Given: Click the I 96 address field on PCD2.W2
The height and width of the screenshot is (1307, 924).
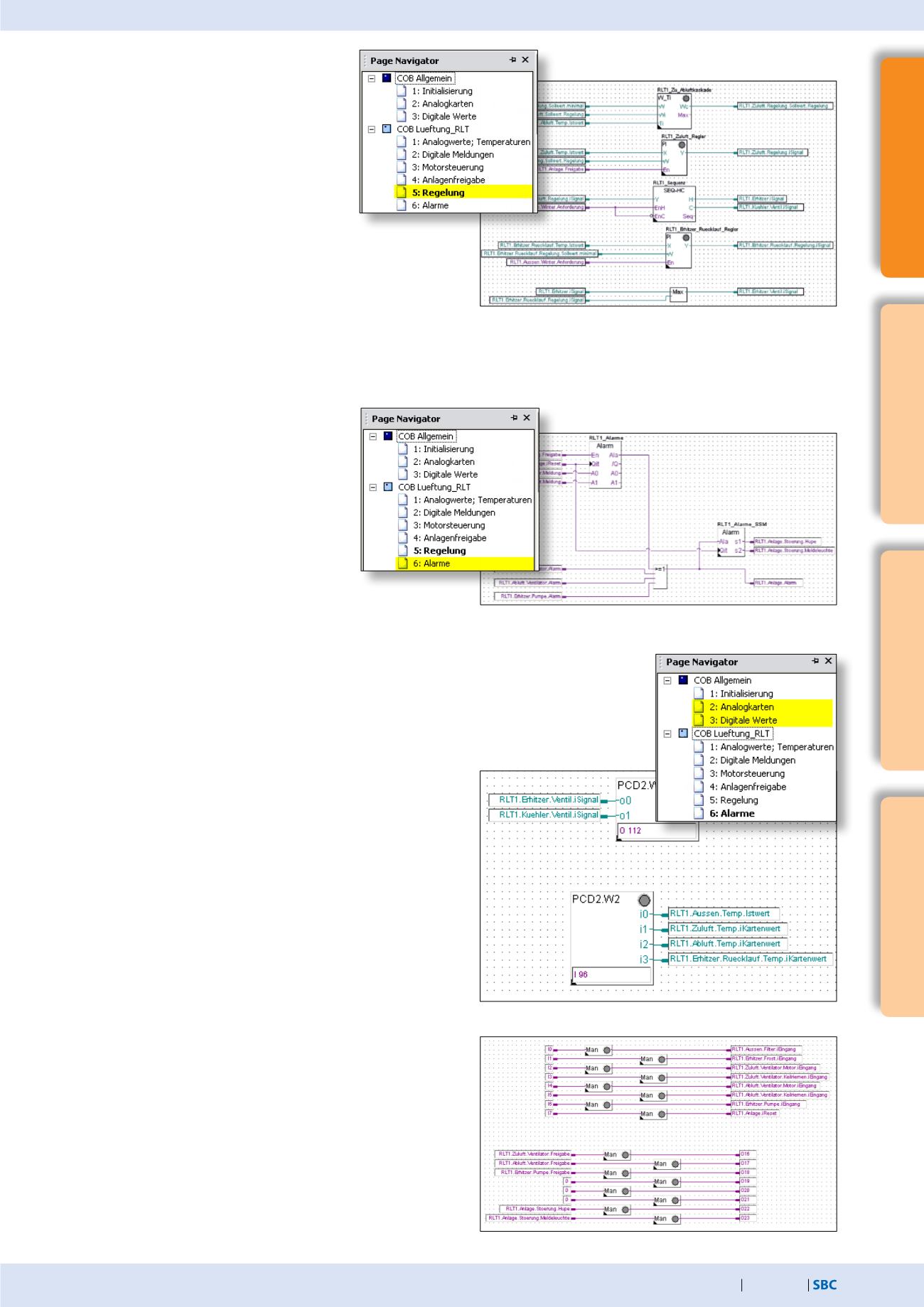Looking at the screenshot, I should 612,974.
